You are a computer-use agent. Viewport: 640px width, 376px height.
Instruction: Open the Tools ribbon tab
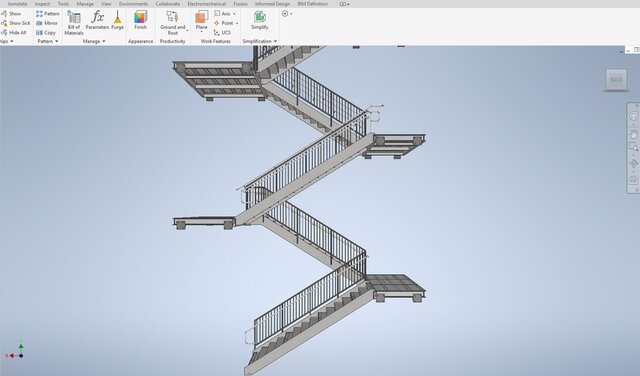tap(63, 4)
